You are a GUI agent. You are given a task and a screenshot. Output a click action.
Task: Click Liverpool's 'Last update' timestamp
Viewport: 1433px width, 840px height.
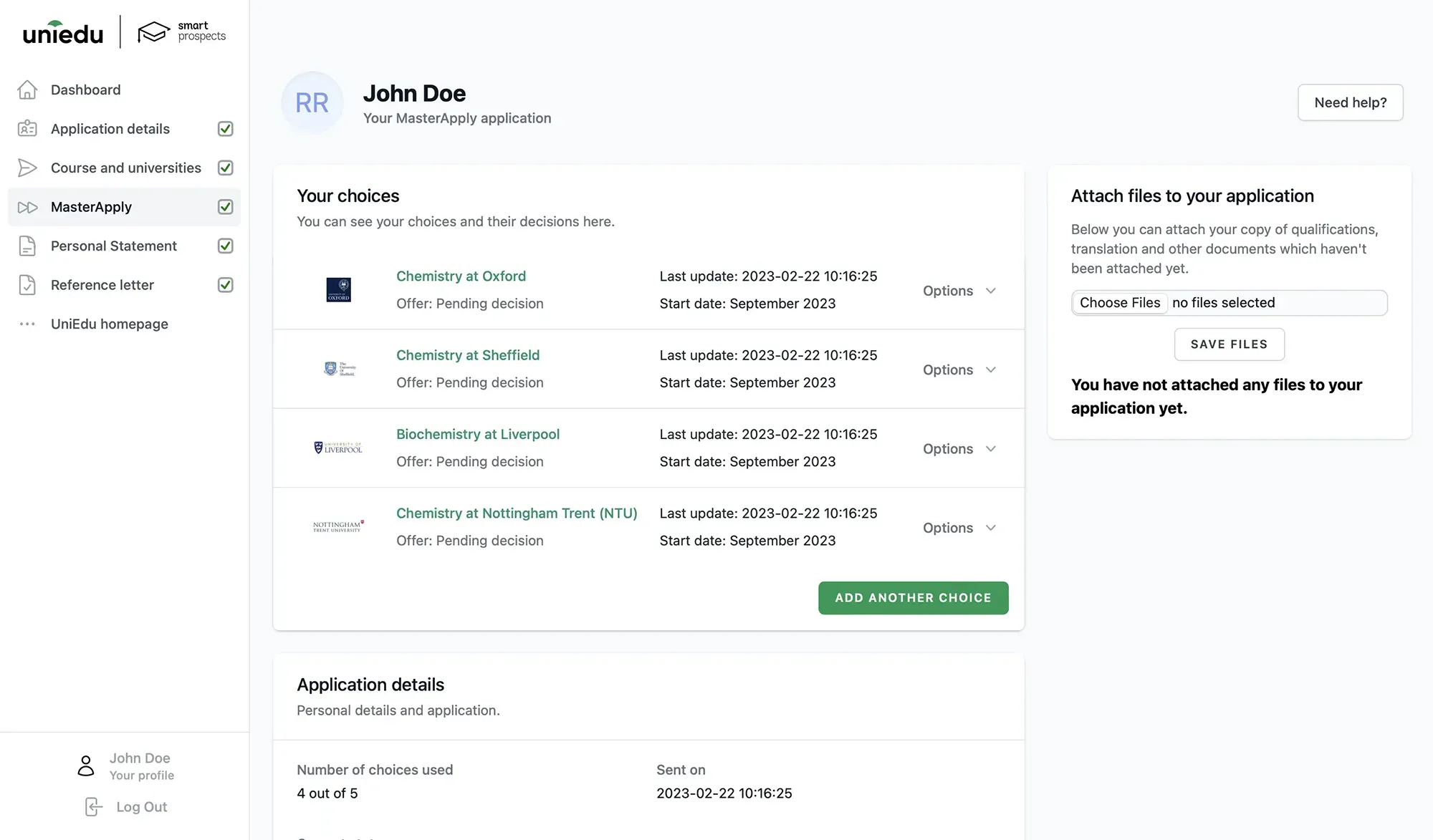[x=768, y=435]
